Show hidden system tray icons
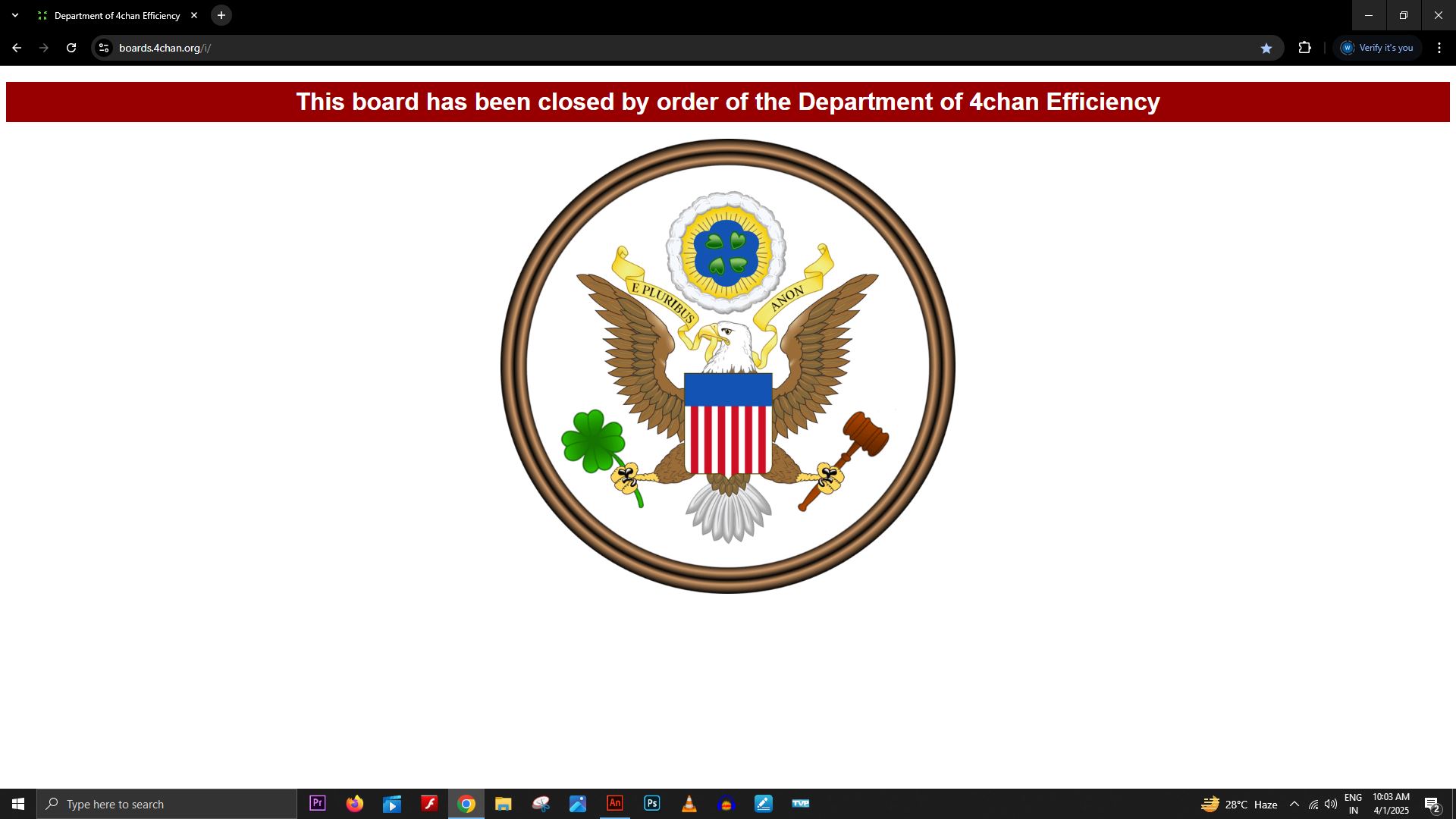1456x819 pixels. [1294, 804]
